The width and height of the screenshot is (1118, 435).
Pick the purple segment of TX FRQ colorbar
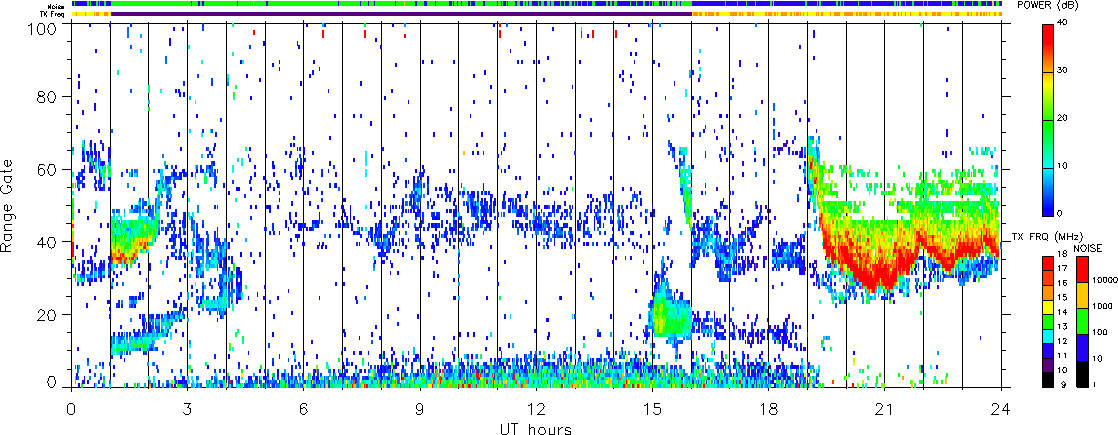point(1047,365)
